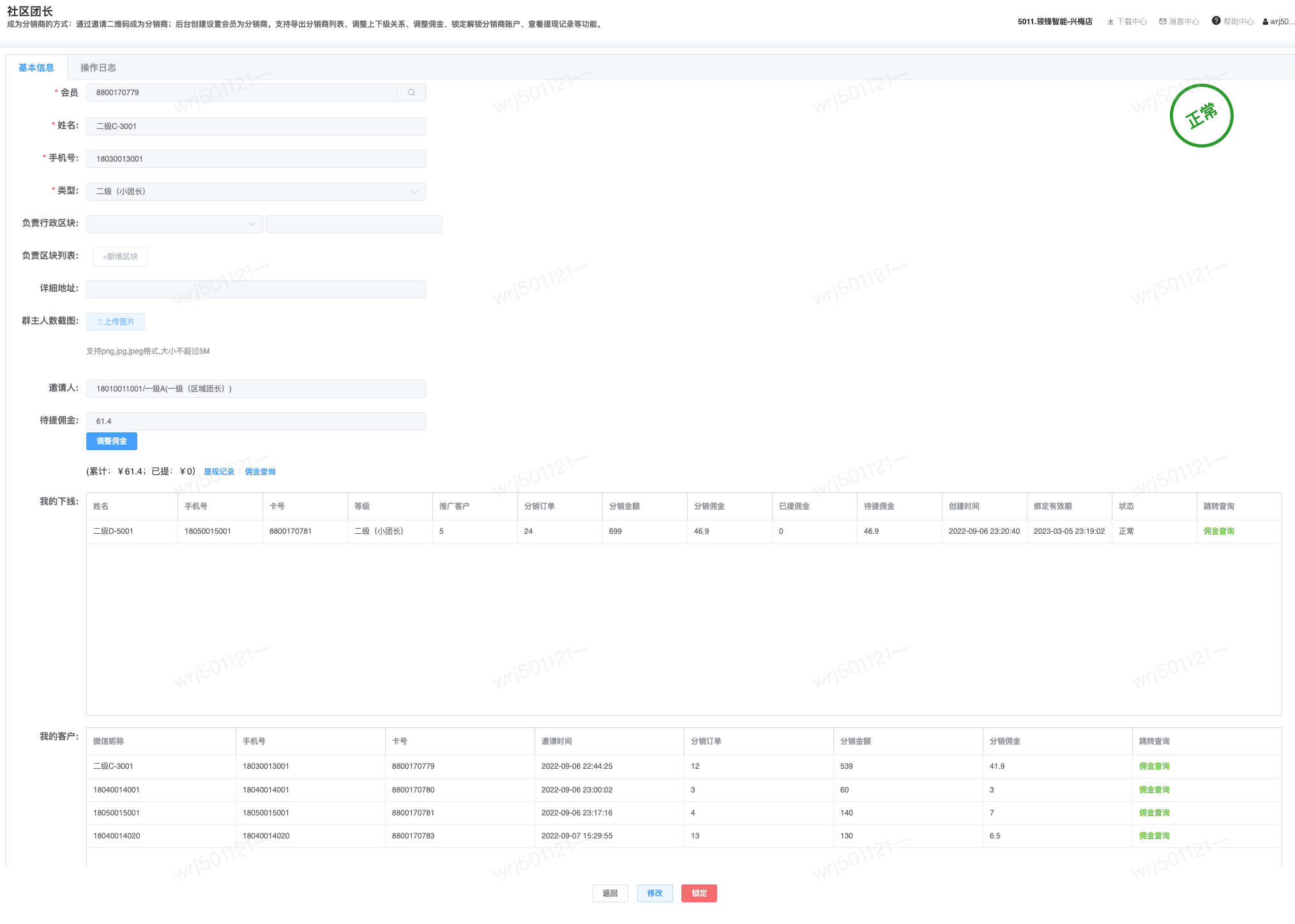Select the 基本信息 tab
Screen dimensions: 1295x924
(x=36, y=68)
